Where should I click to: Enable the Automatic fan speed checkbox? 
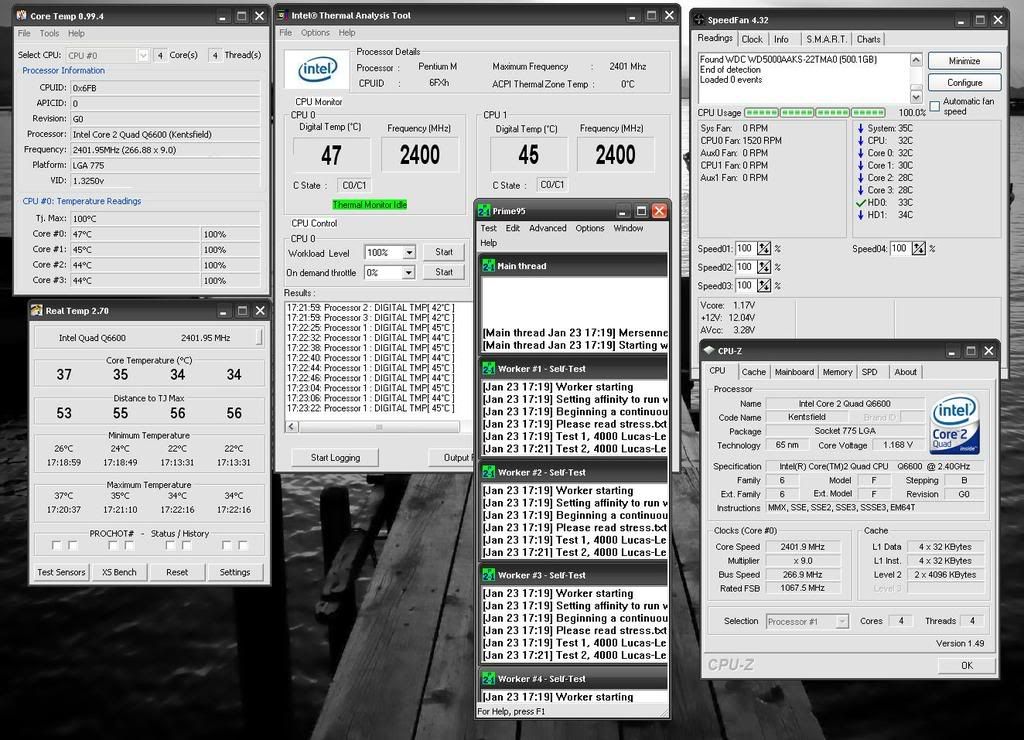[935, 106]
